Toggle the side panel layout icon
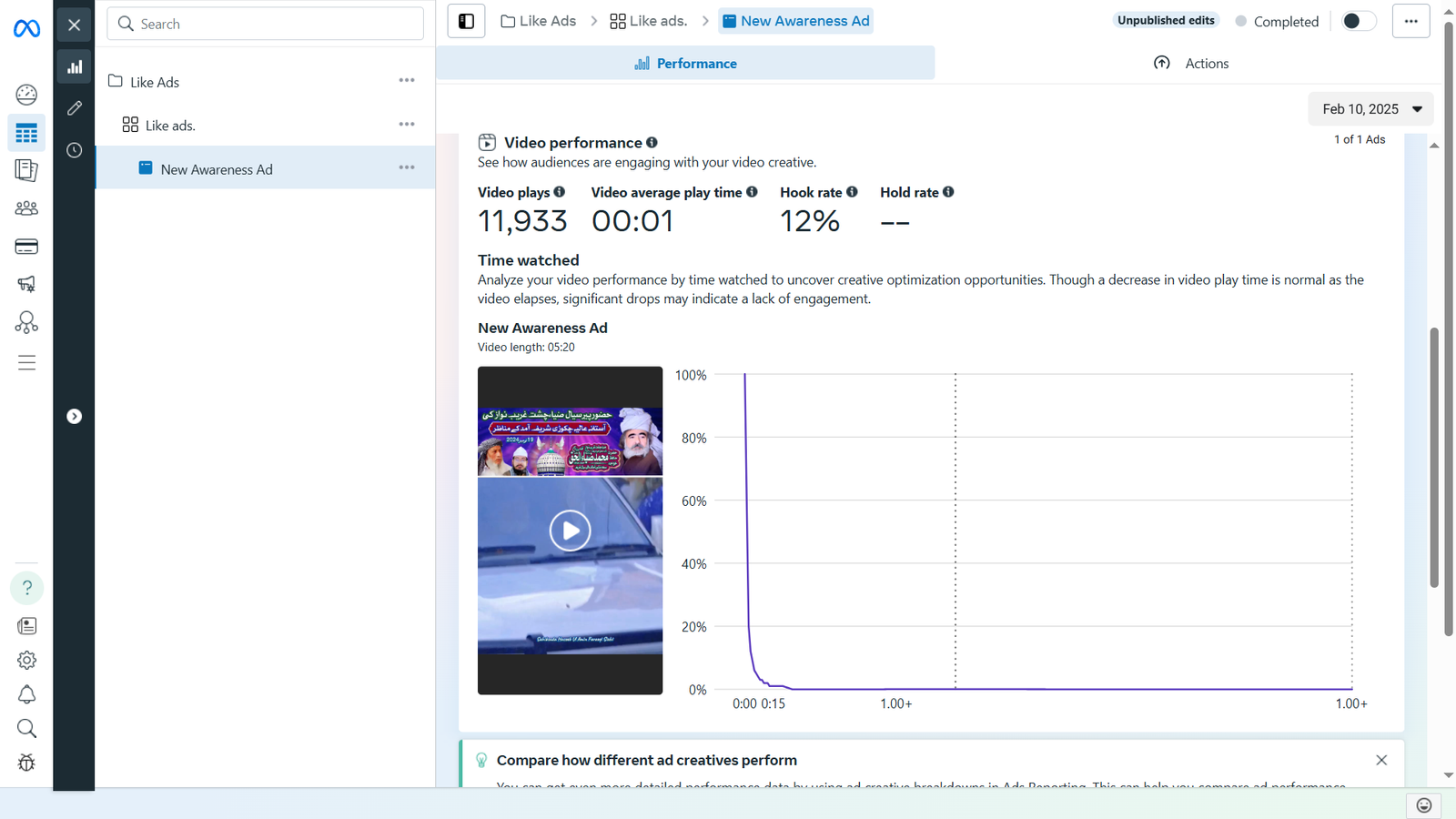The height and width of the screenshot is (819, 1456). 466,21
